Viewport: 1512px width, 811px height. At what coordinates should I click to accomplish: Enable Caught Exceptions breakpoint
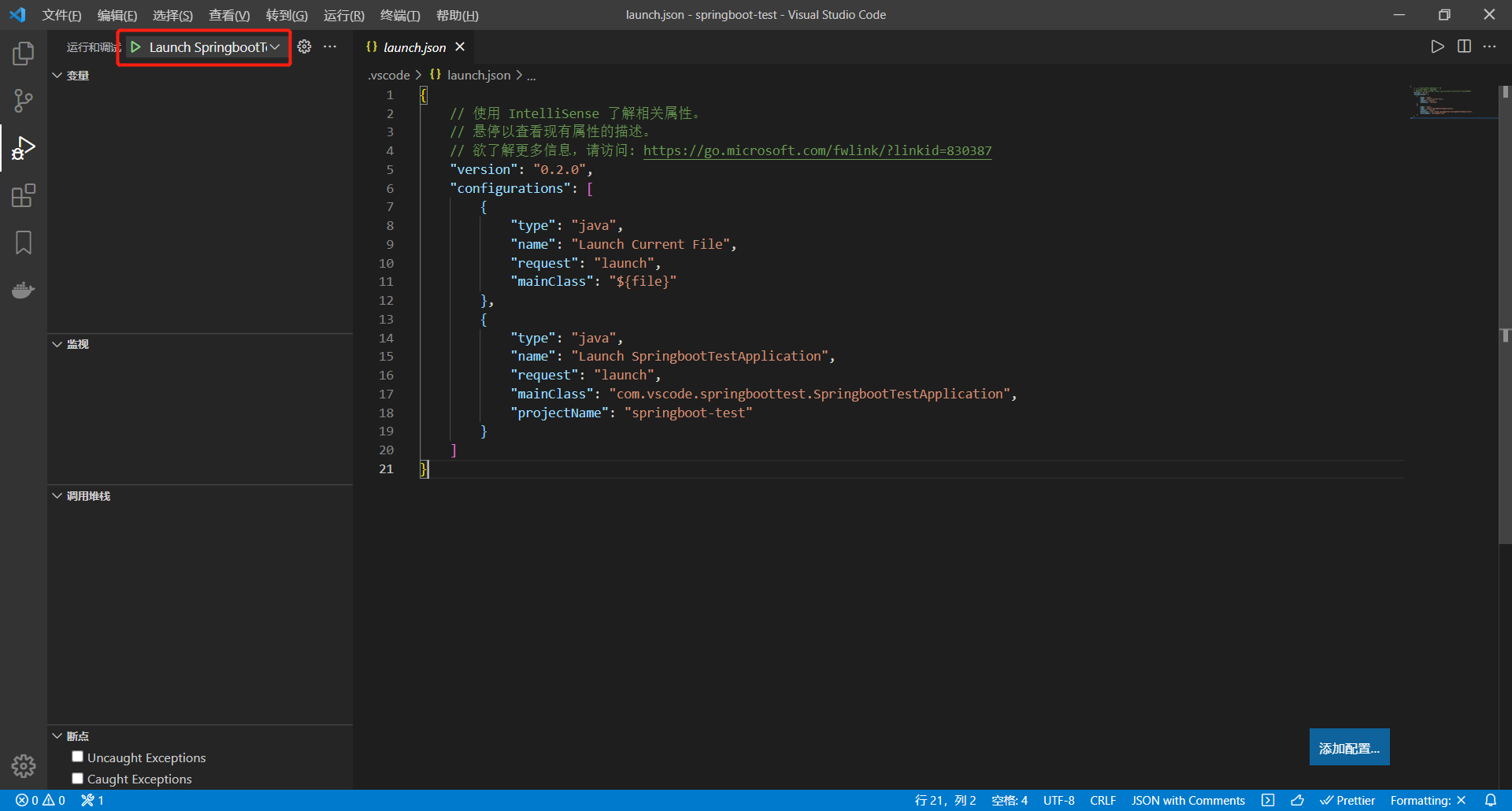[x=78, y=778]
